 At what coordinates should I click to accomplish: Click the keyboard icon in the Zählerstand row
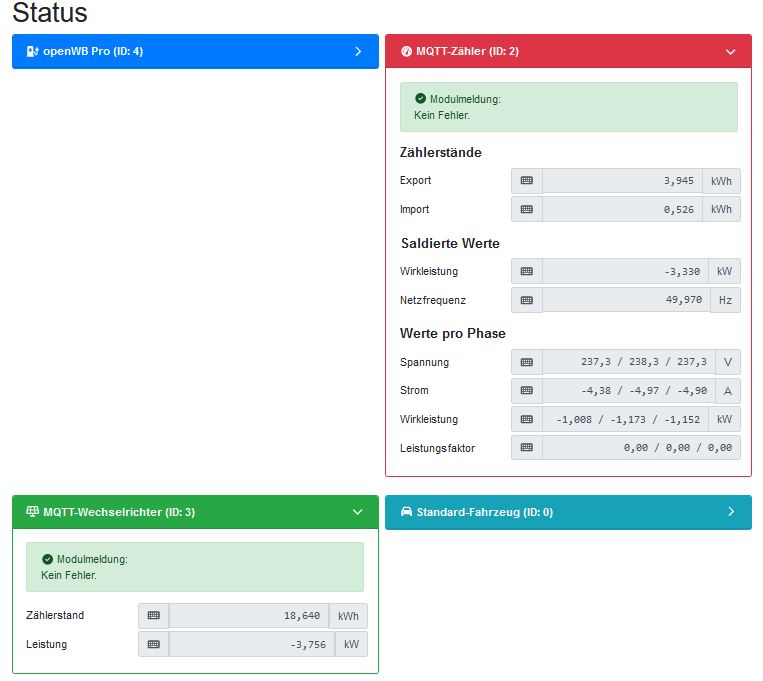[x=154, y=616]
